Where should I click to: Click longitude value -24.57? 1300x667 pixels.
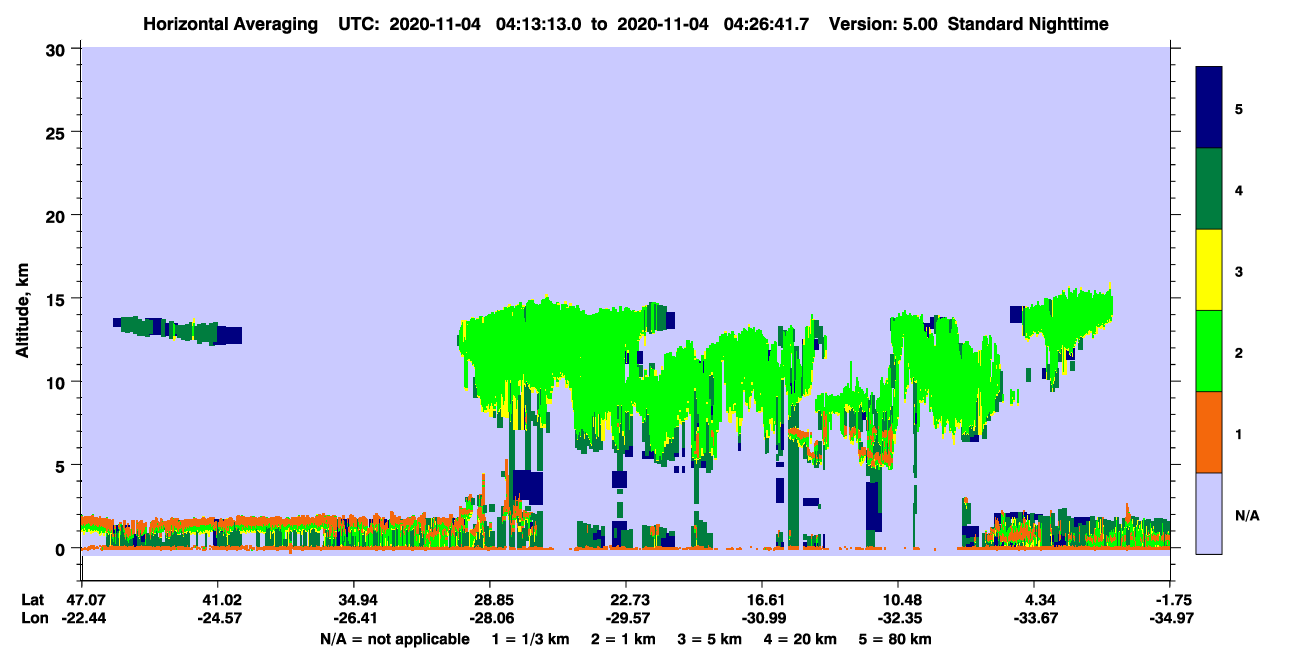point(218,619)
